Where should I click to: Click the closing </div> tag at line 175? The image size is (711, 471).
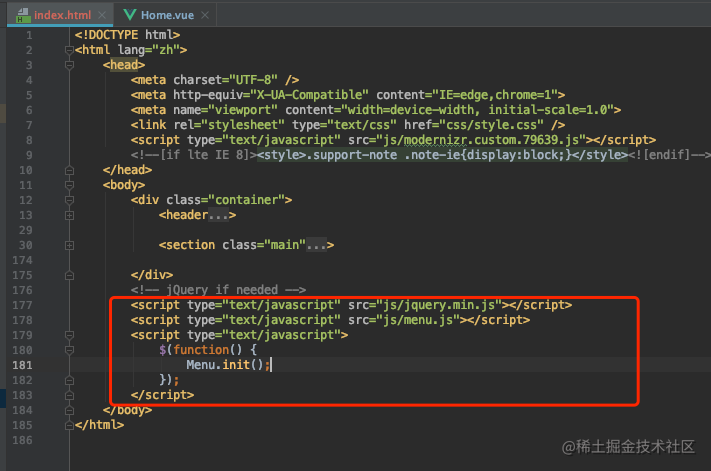point(152,275)
